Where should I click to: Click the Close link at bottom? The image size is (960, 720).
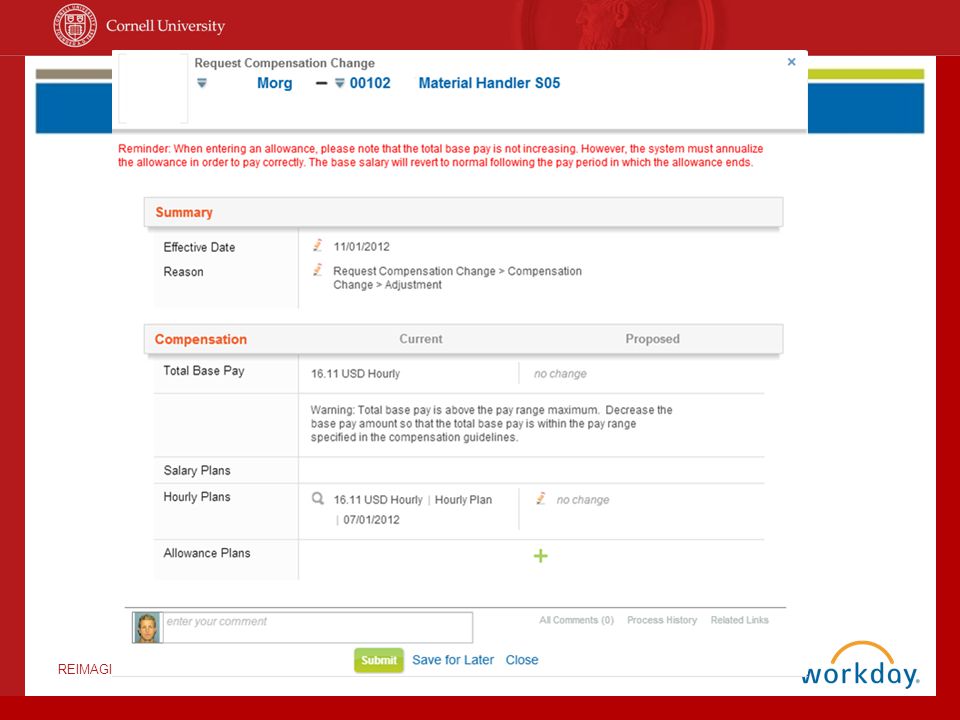pos(522,660)
